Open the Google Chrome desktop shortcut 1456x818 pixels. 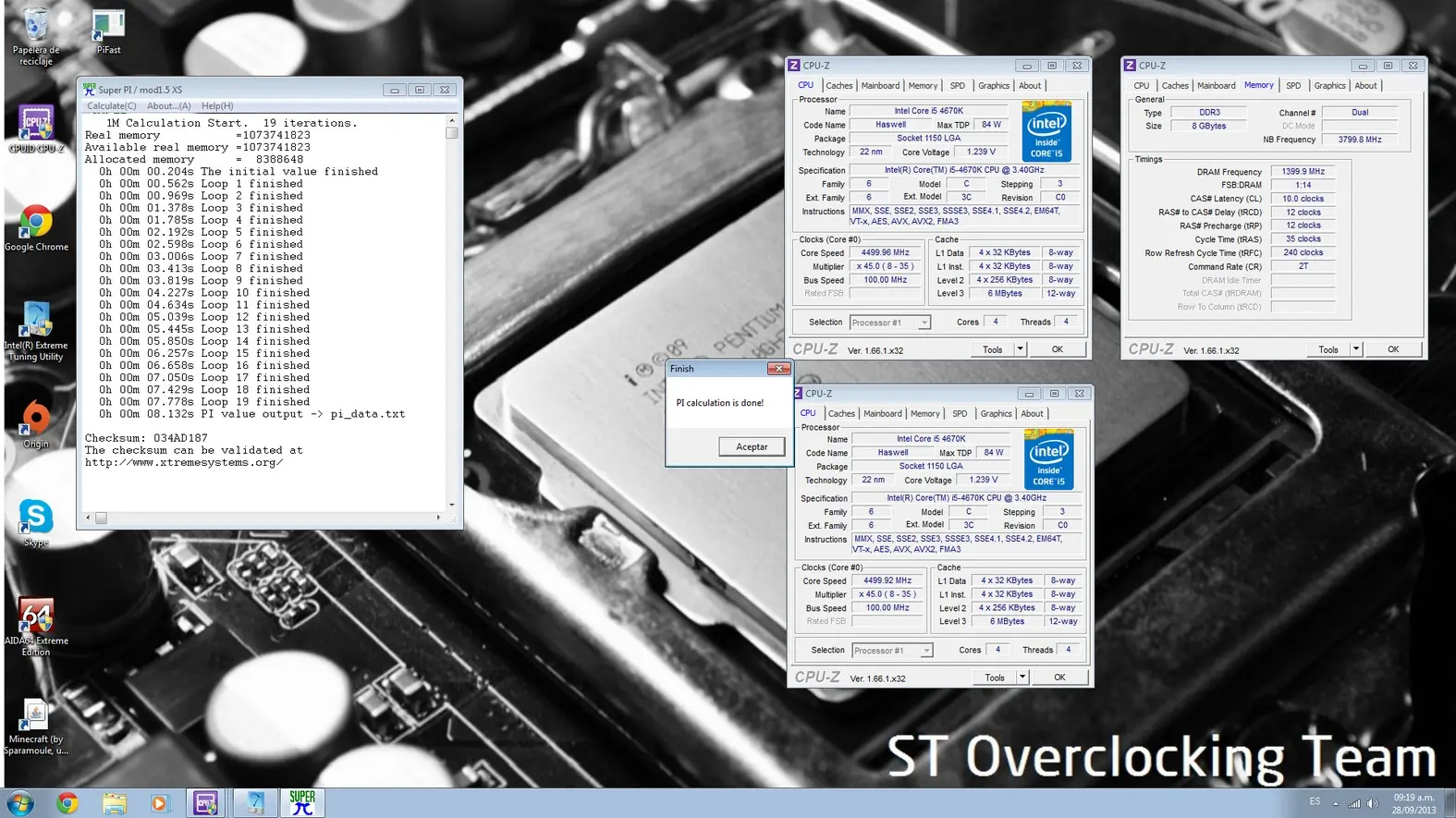point(36,227)
